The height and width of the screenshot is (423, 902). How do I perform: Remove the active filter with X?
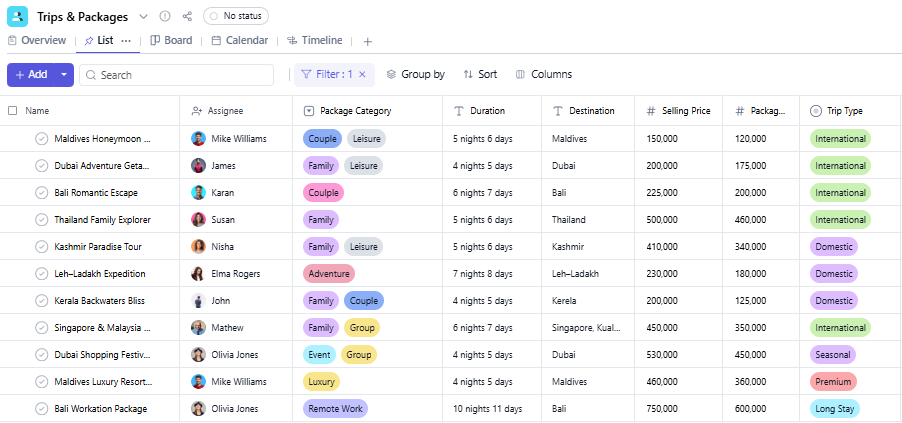pos(362,75)
